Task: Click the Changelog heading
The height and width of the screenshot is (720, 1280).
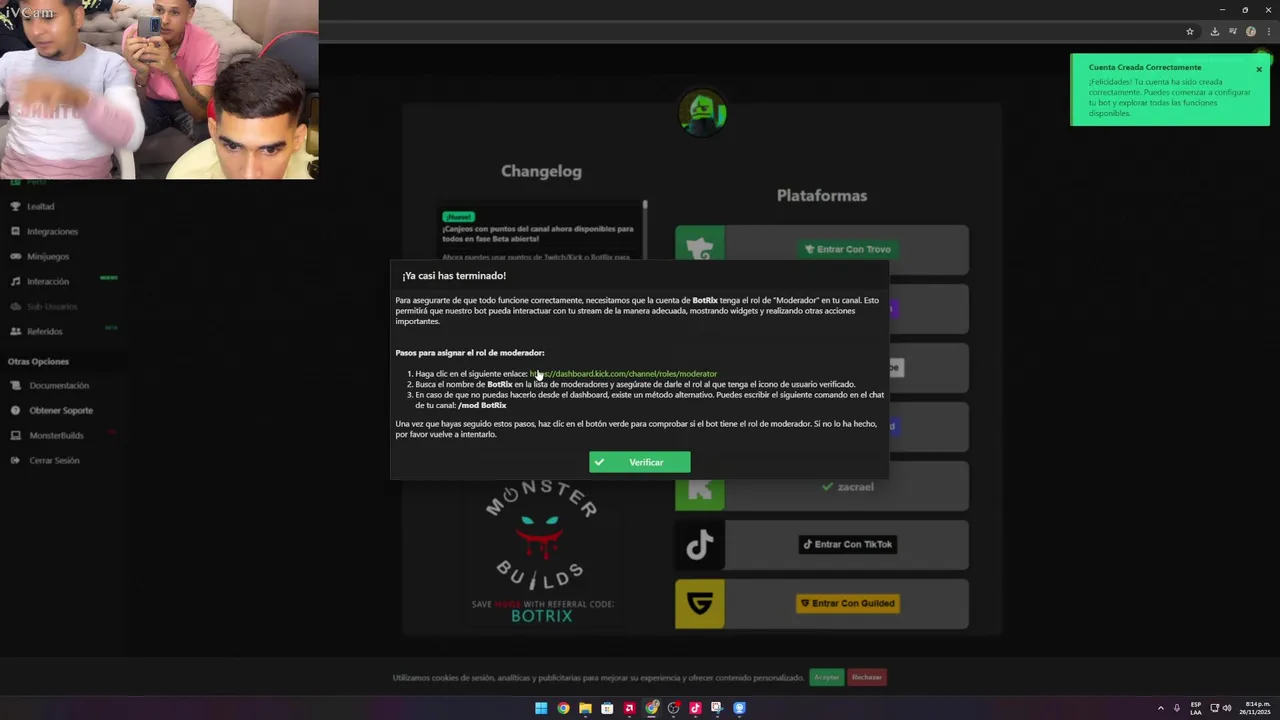Action: point(541,171)
